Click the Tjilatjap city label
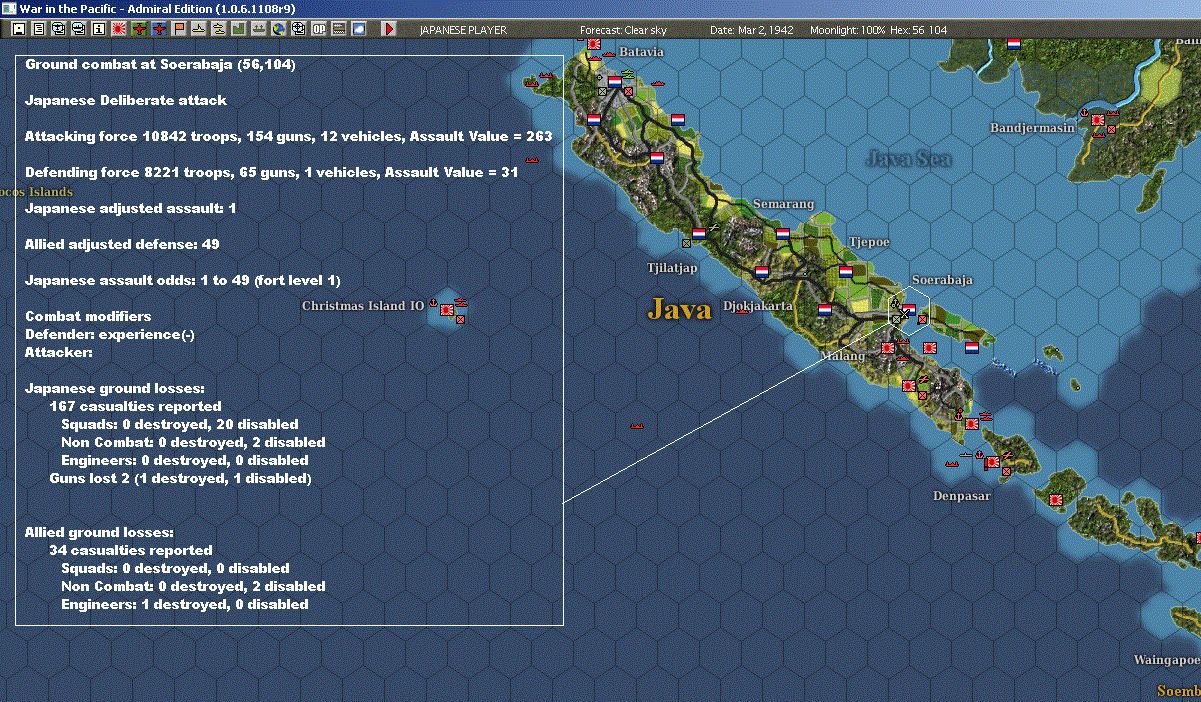This screenshot has height=702, width=1201. 672,268
